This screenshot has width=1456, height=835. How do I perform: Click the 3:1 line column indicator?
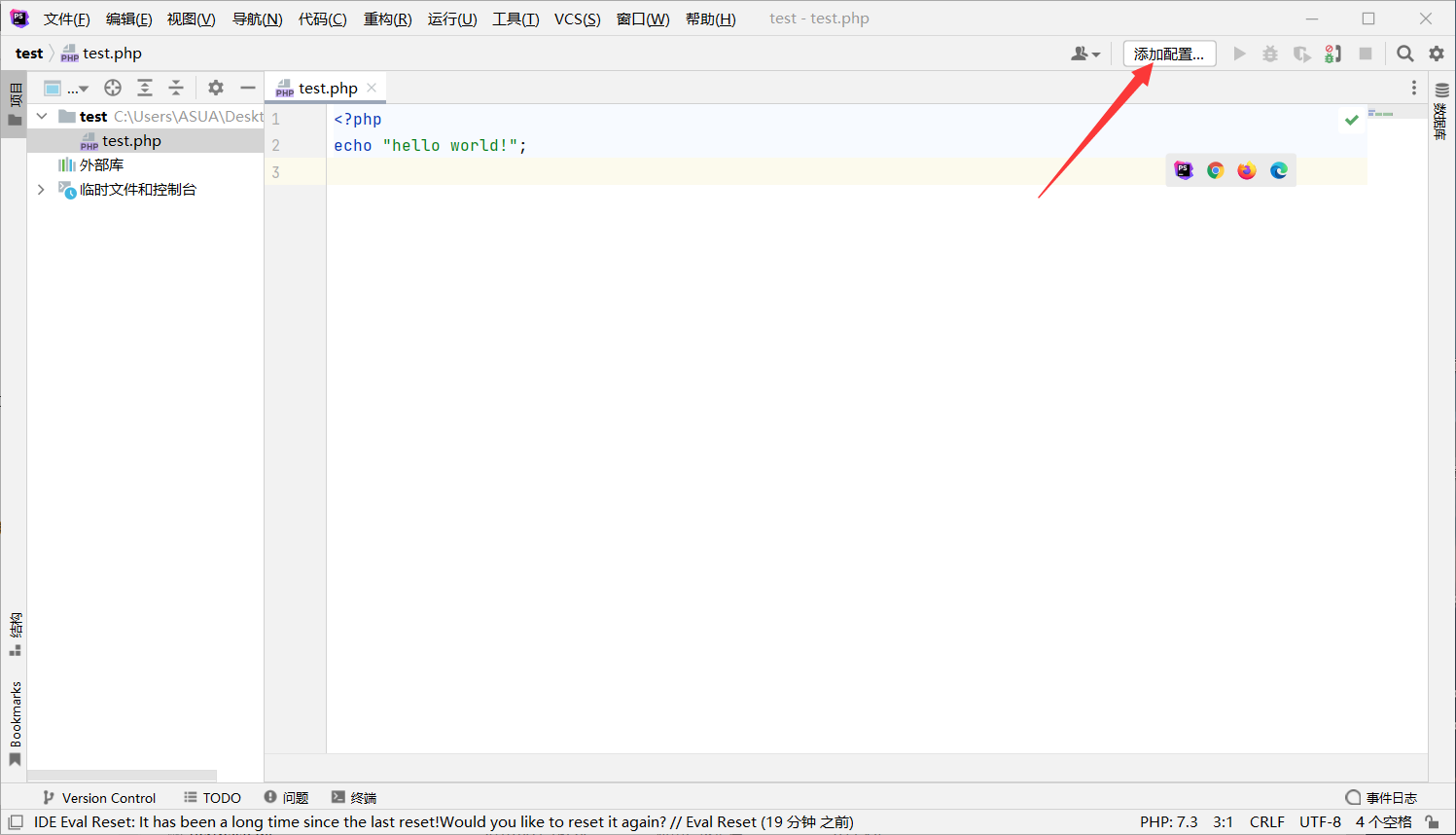coord(1224,822)
